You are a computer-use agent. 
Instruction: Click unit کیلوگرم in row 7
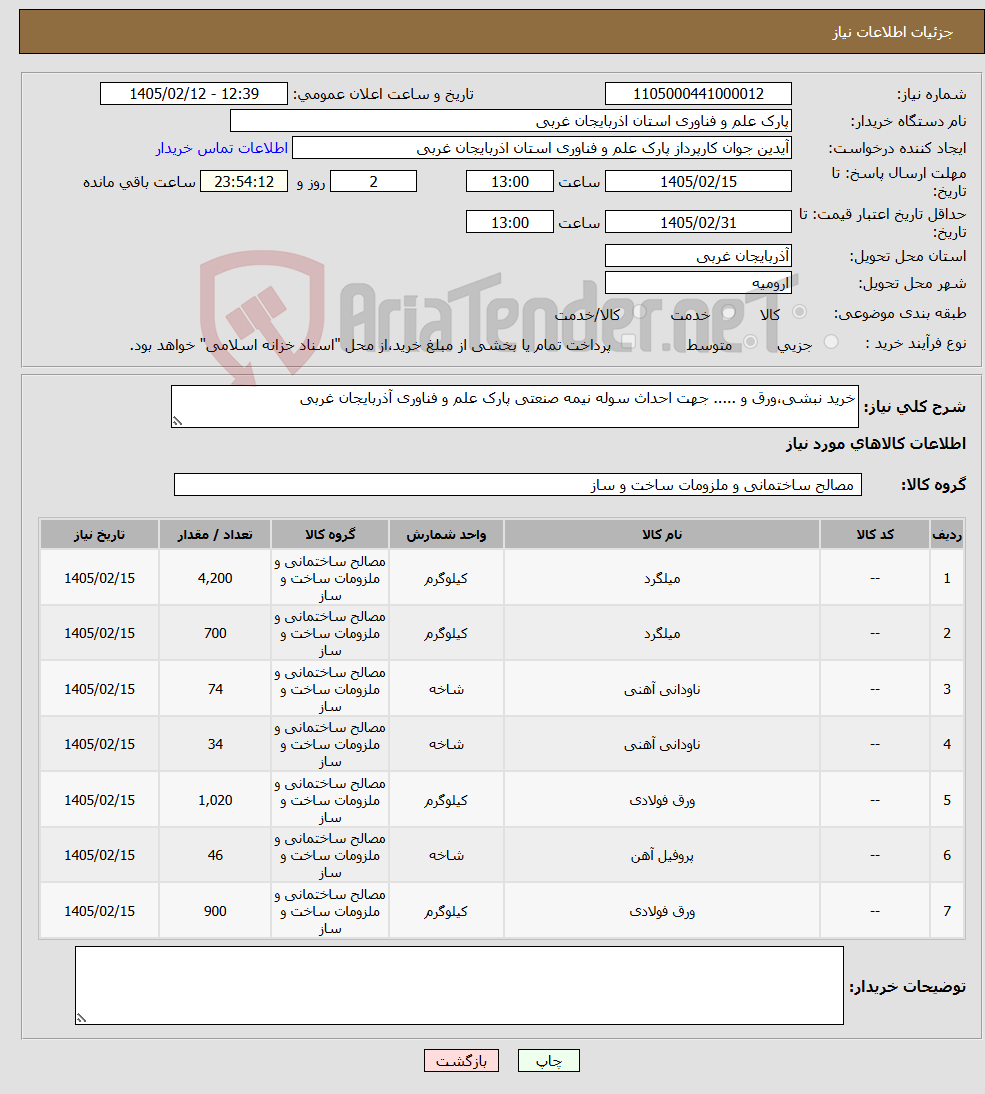(x=446, y=911)
